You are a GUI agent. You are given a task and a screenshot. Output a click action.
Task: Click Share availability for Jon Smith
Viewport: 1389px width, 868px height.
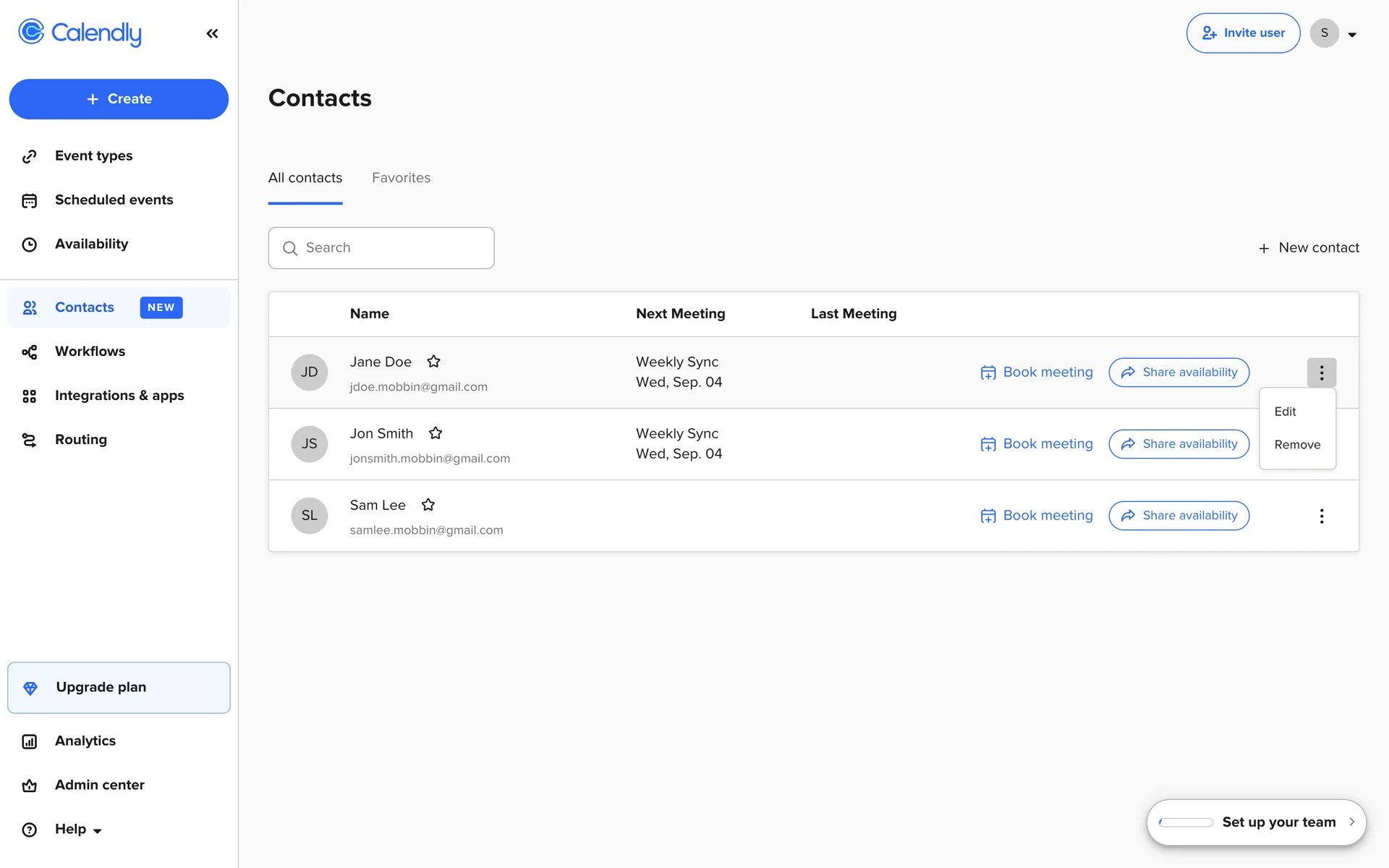[1178, 444]
